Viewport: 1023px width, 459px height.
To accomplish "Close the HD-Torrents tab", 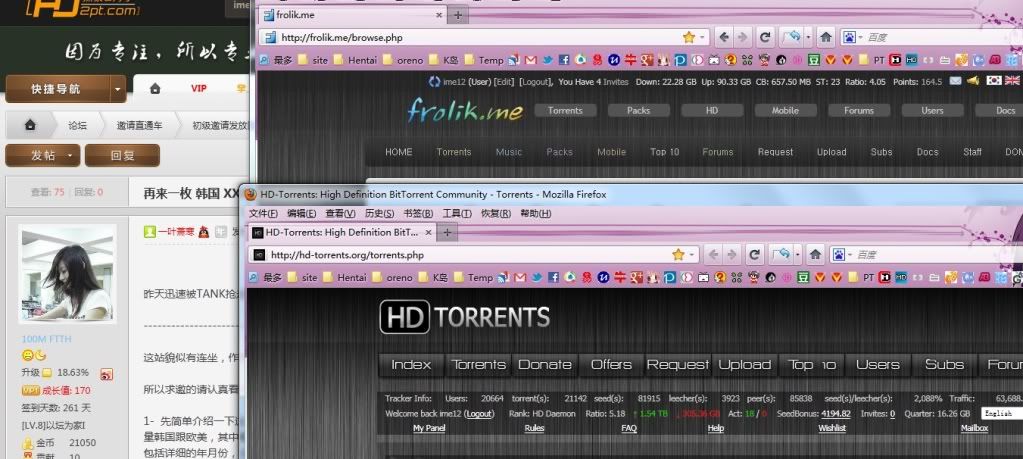I will coord(428,232).
